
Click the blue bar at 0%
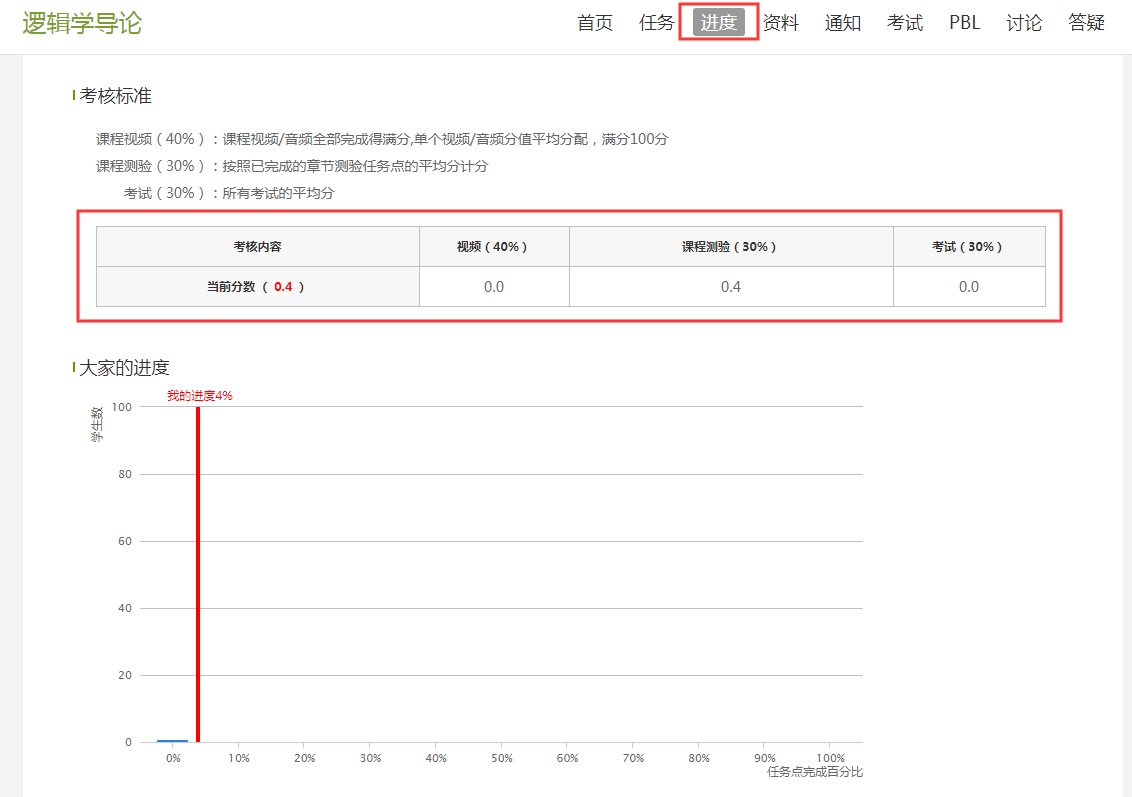click(173, 741)
